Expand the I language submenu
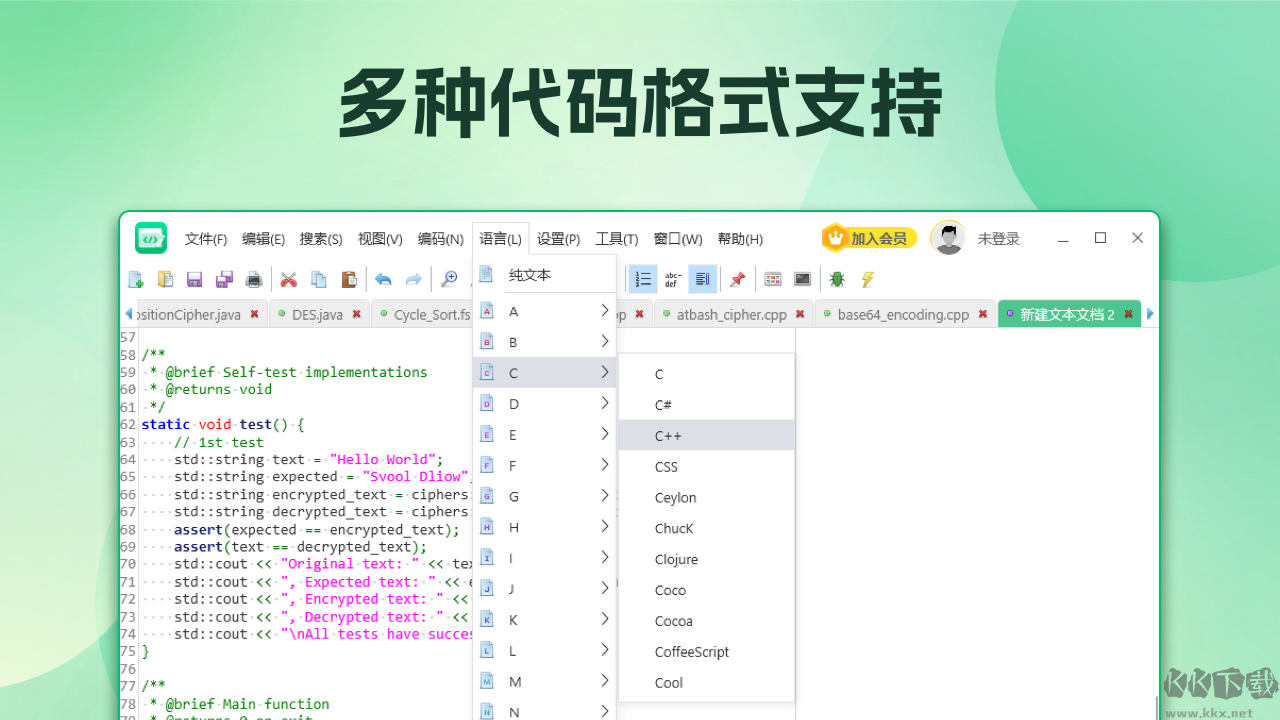Image resolution: width=1280 pixels, height=720 pixels. click(544, 558)
